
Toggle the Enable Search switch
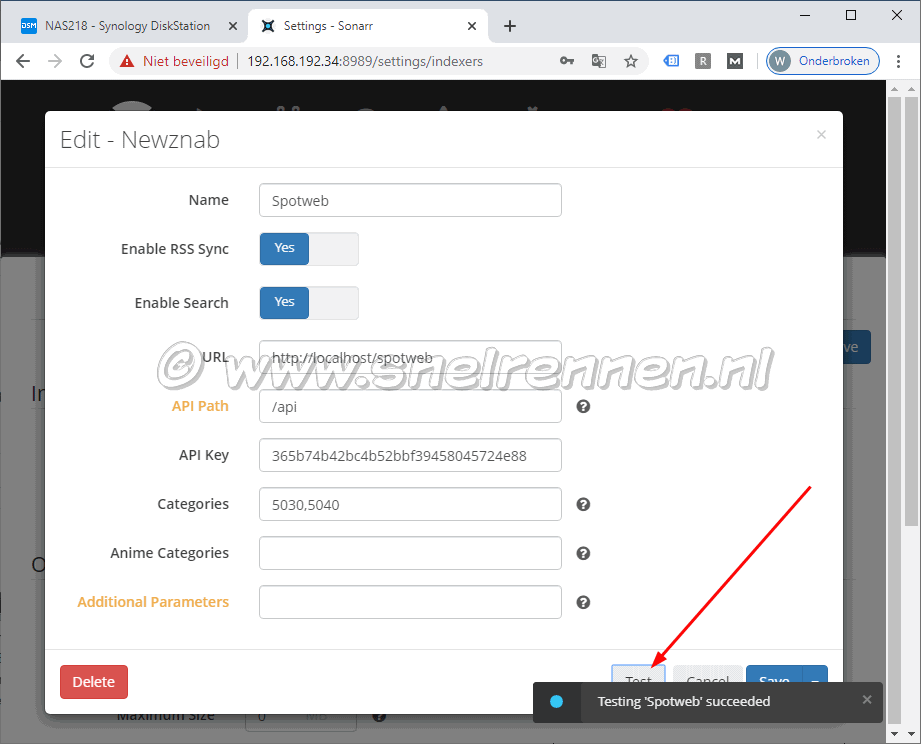click(309, 302)
